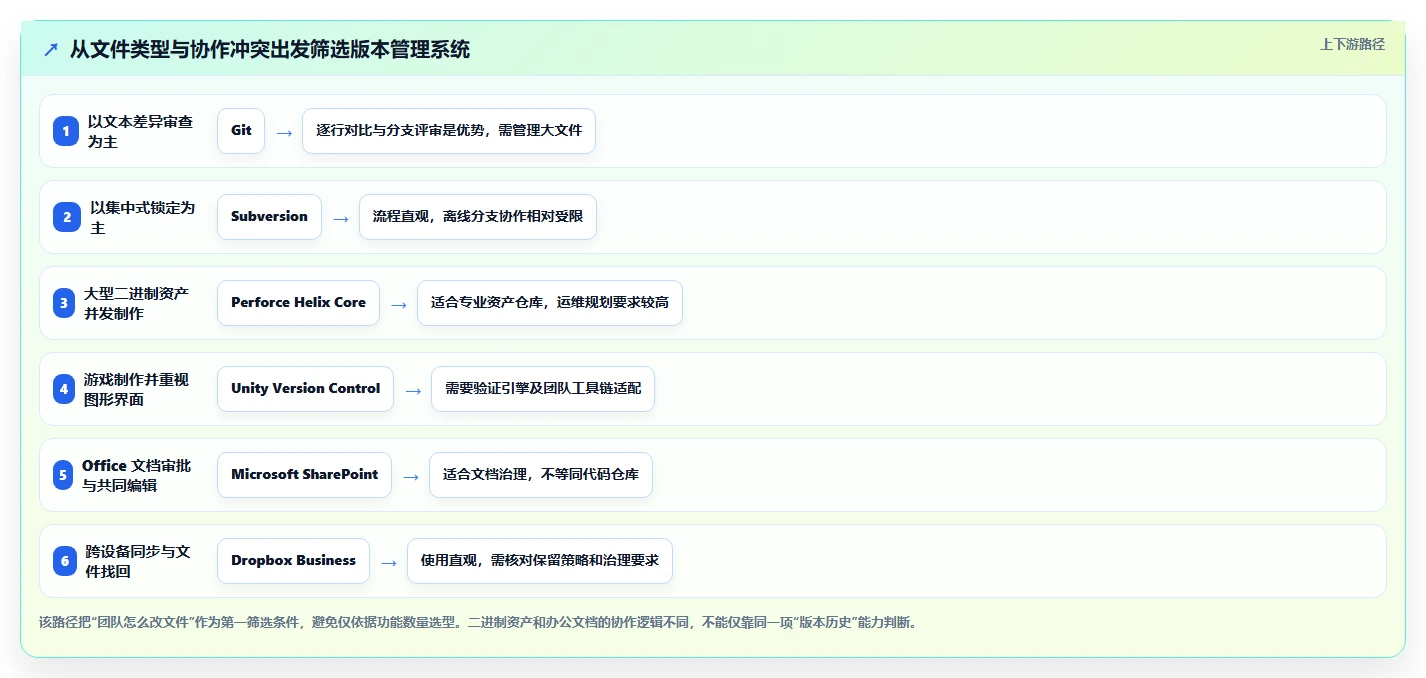Click 适合文档治理，不等同代码仓库 box
This screenshot has width=1426, height=678.
pos(541,475)
